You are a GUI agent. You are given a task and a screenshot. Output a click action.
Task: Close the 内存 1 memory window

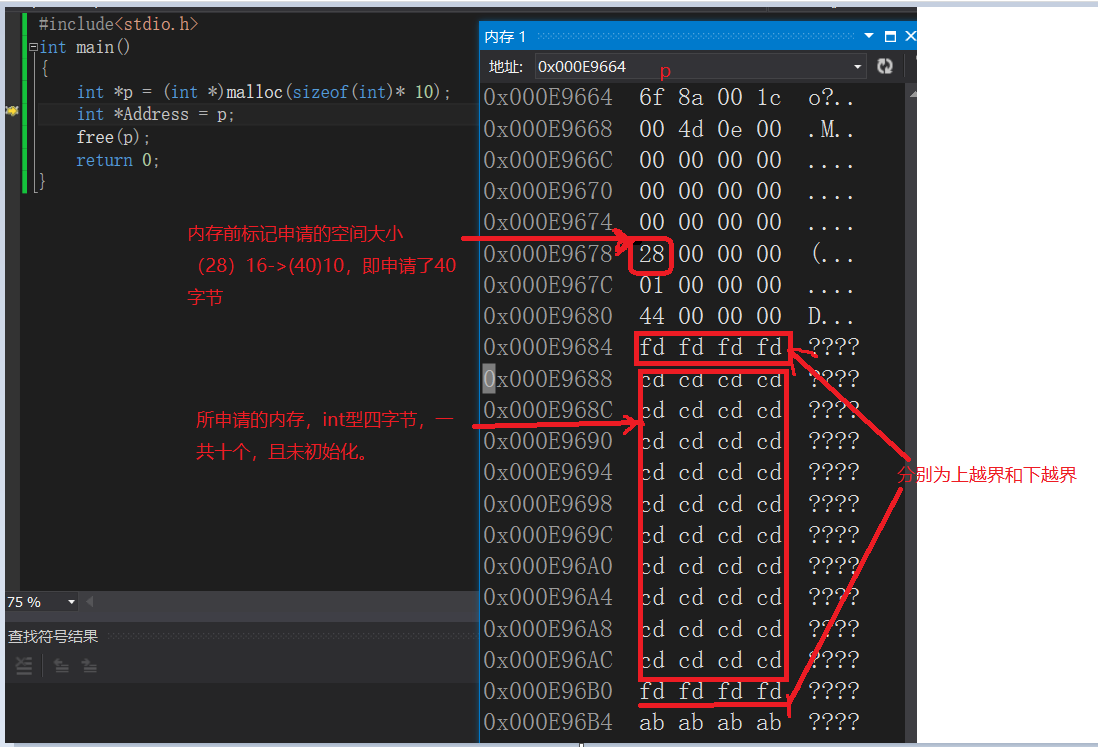coord(909,35)
